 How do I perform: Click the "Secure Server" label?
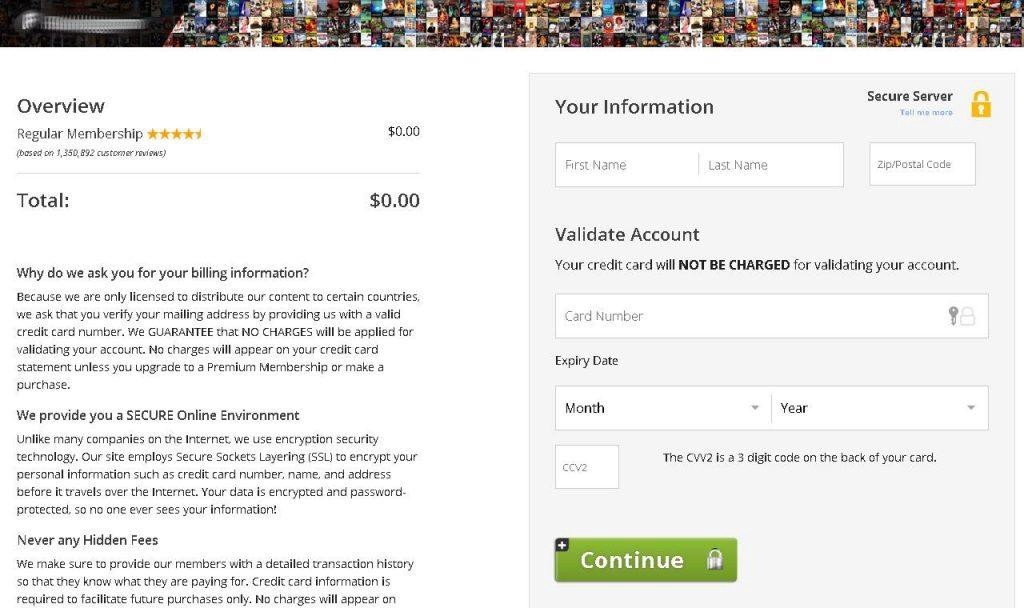909,96
